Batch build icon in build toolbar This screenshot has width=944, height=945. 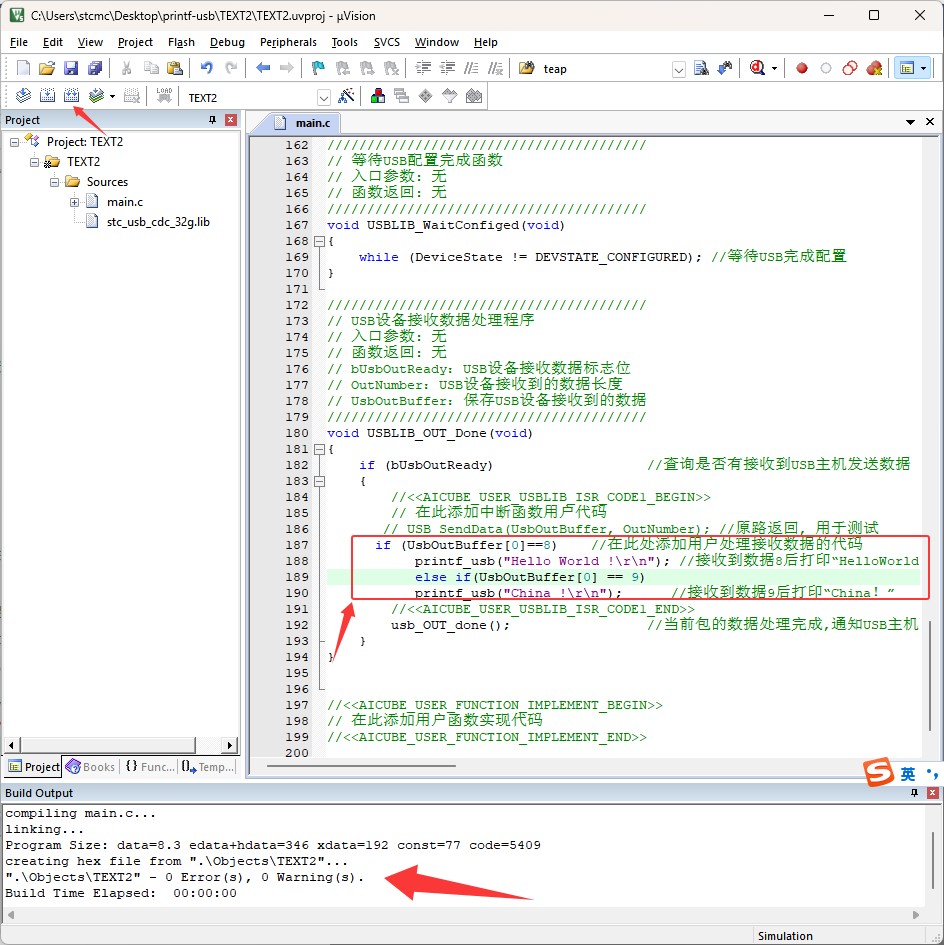tap(96, 96)
